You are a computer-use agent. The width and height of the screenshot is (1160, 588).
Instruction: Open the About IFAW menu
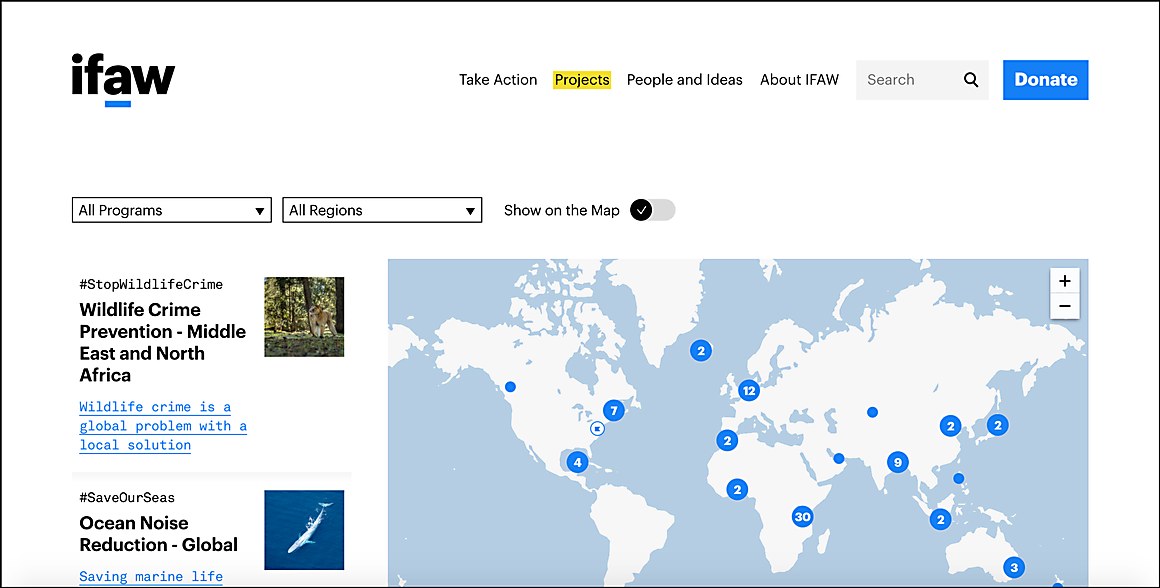point(799,80)
